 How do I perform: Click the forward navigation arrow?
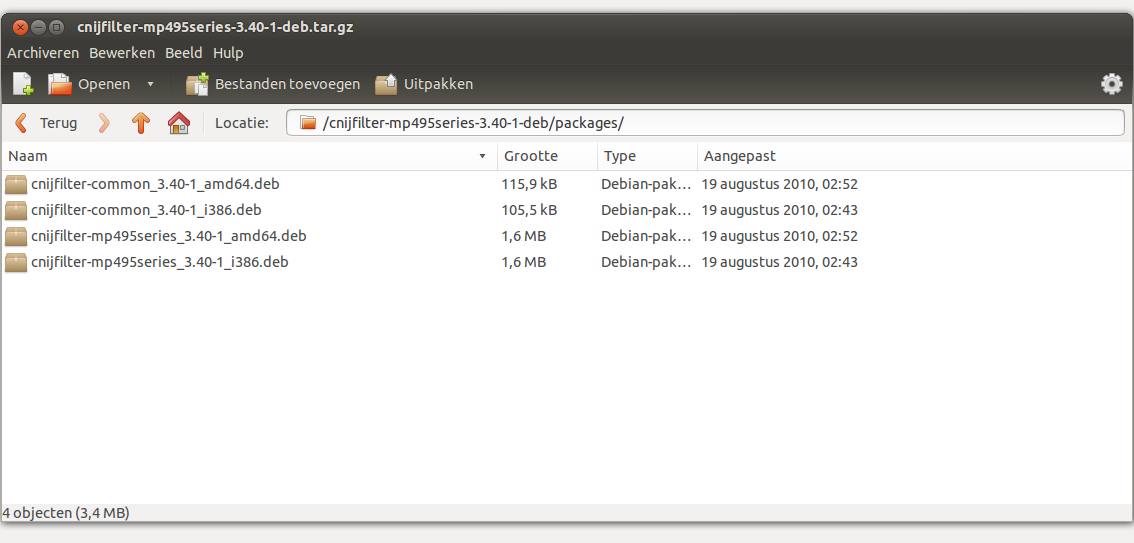tap(104, 123)
